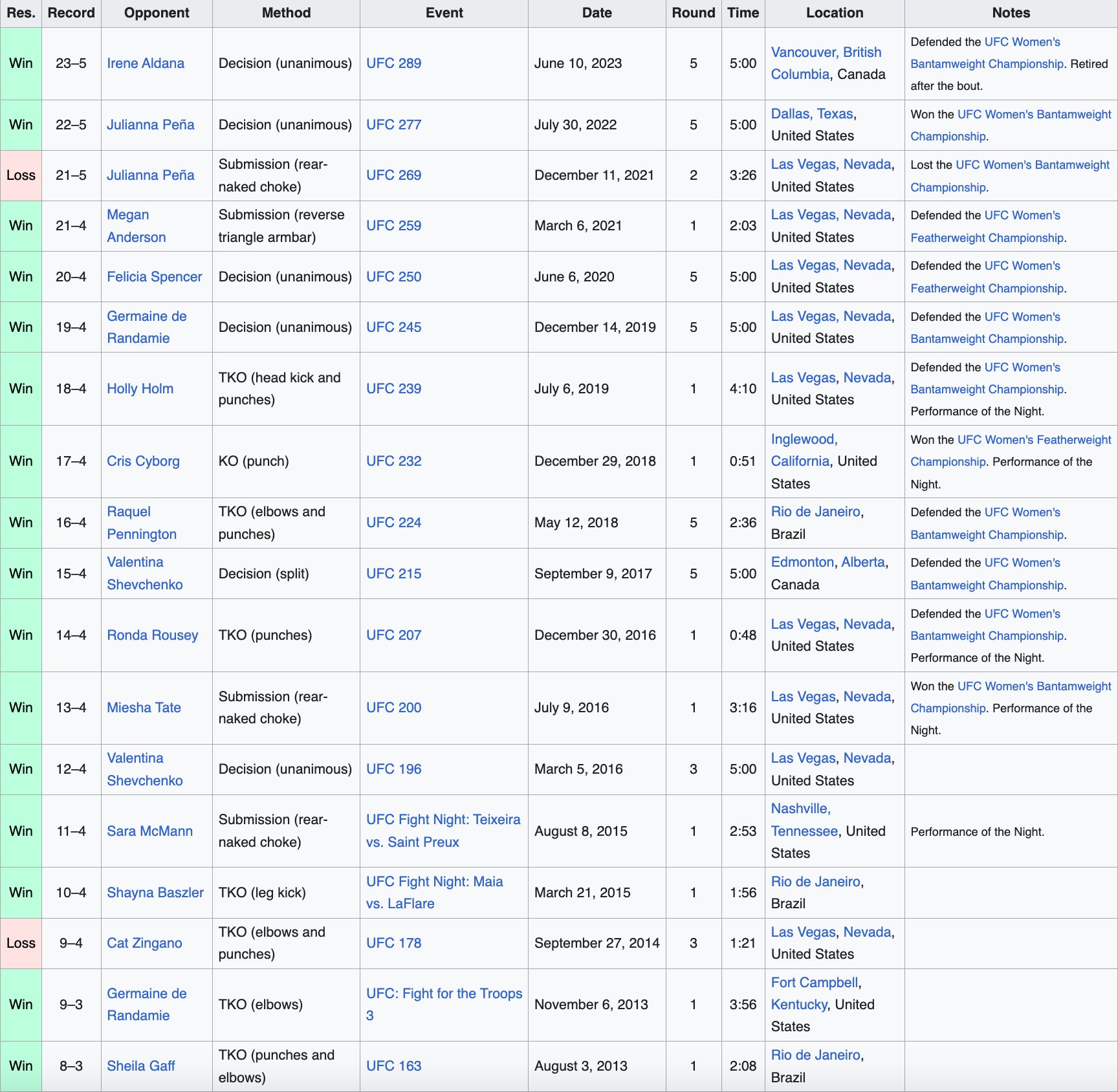The image size is (1118, 1092).
Task: Click the Cat Zingano link
Action: (144, 943)
